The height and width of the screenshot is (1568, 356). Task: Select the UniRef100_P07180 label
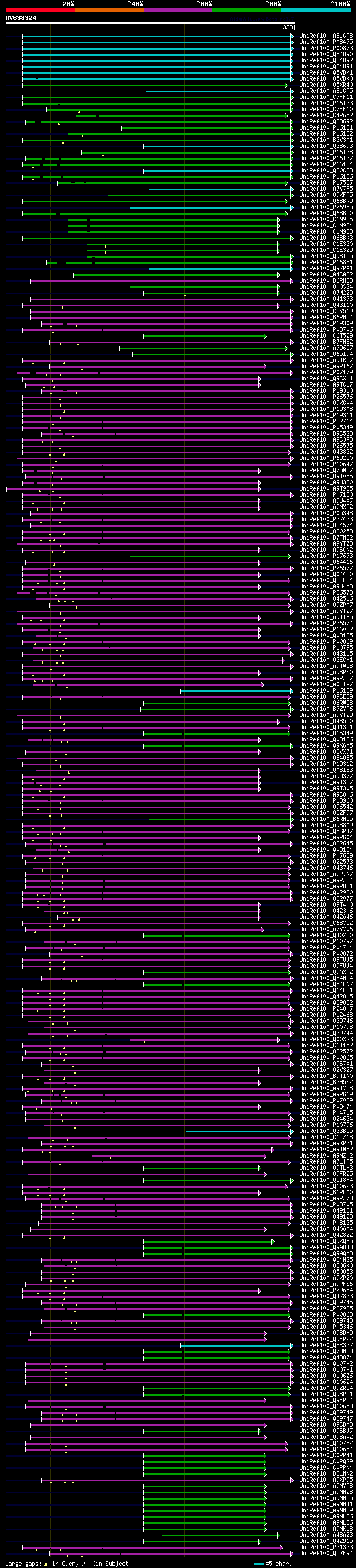pos(326,495)
